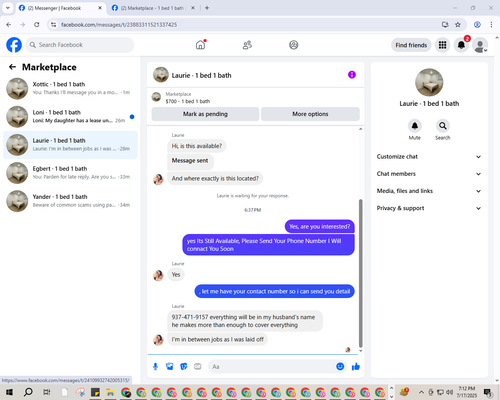500x400 pixels.
Task: Adjust volume from system tray speaker icon
Action: coord(449,392)
